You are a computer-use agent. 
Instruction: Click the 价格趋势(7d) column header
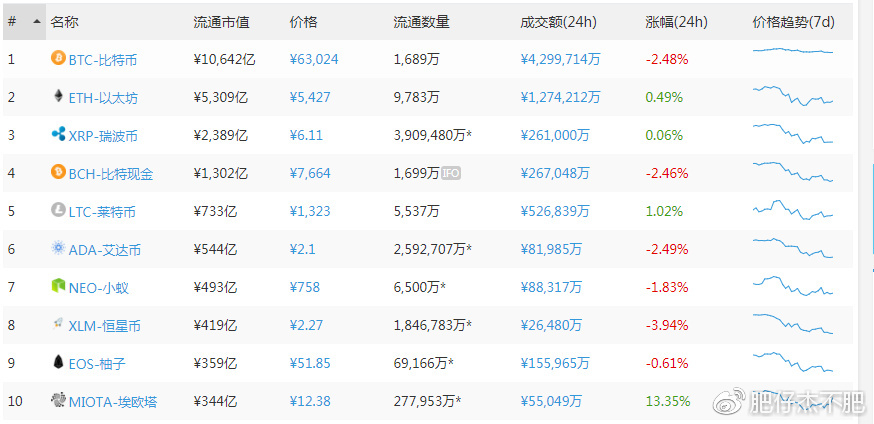click(x=793, y=22)
